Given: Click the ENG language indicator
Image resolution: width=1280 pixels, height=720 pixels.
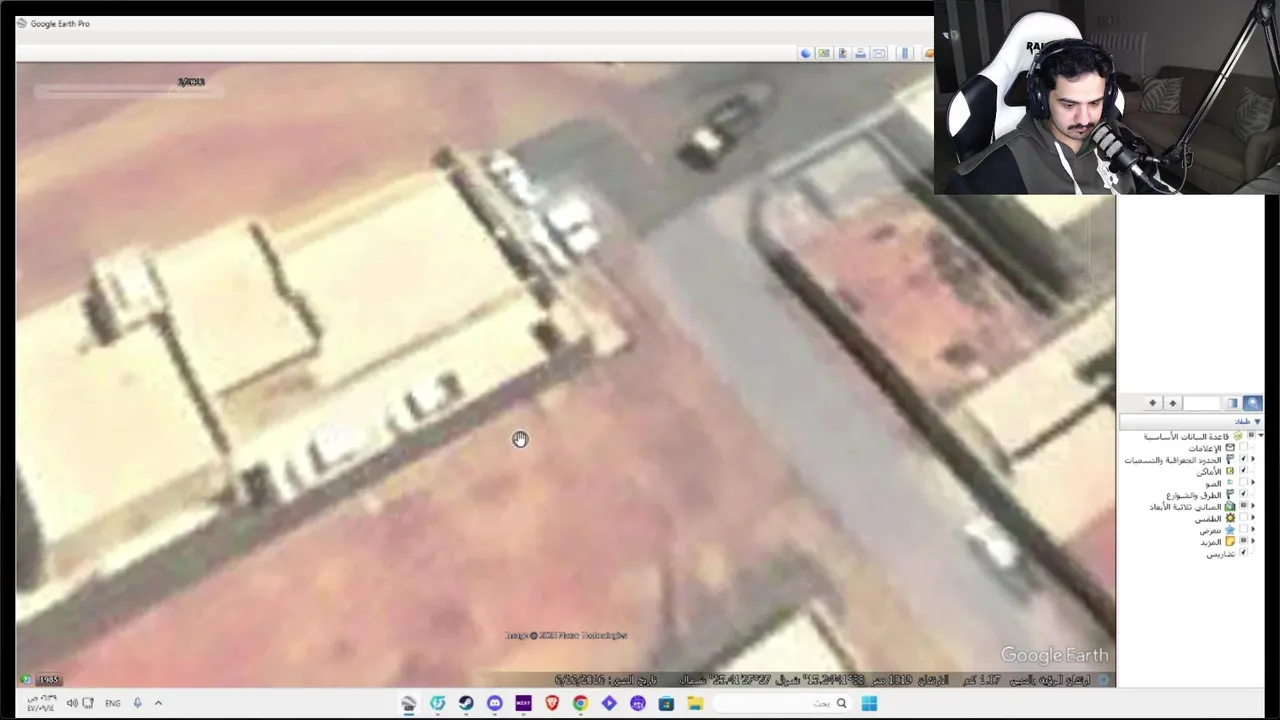Looking at the screenshot, I should point(112,703).
